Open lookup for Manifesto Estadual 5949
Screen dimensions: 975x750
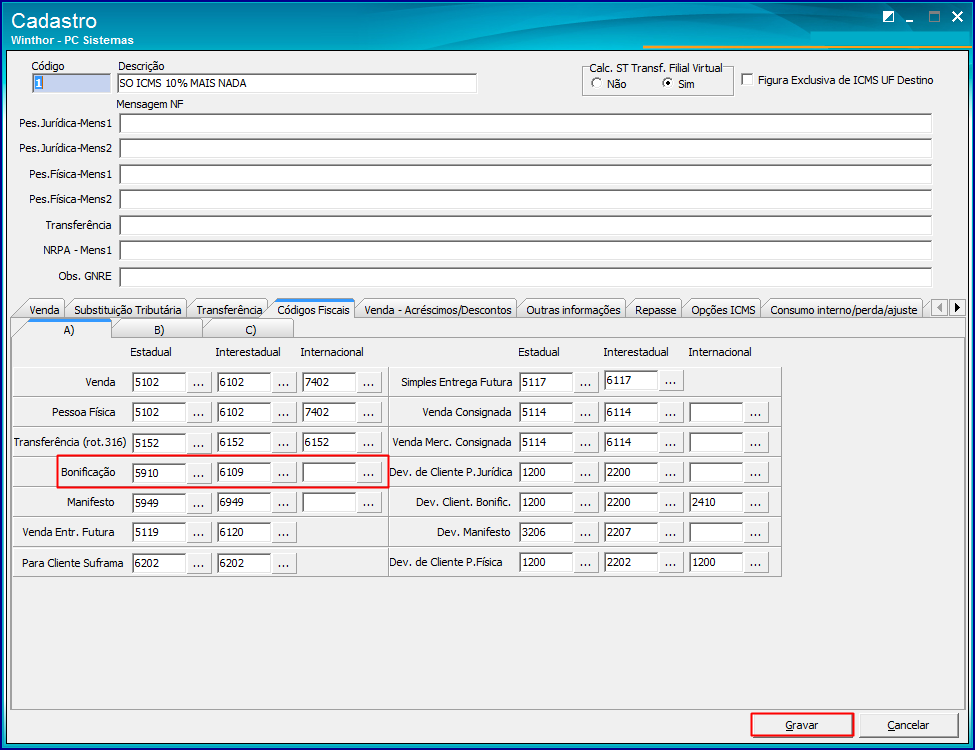coord(198,502)
